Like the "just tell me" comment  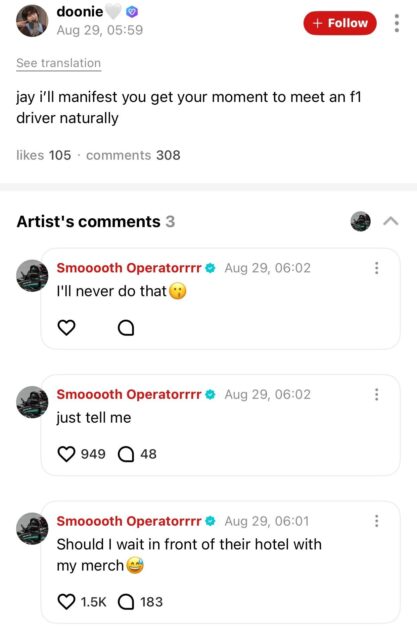(x=67, y=454)
